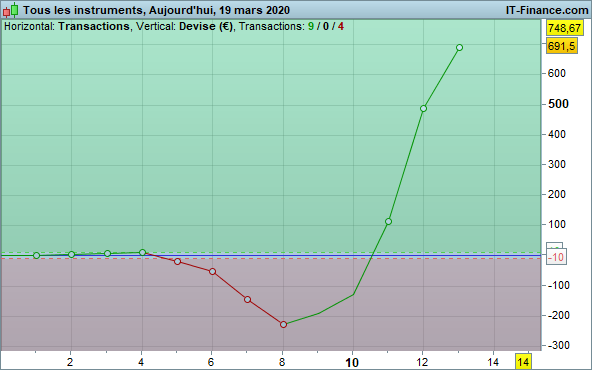The image size is (592, 370).
Task: Click the bold 500 vertical axis label
Action: click(x=558, y=104)
